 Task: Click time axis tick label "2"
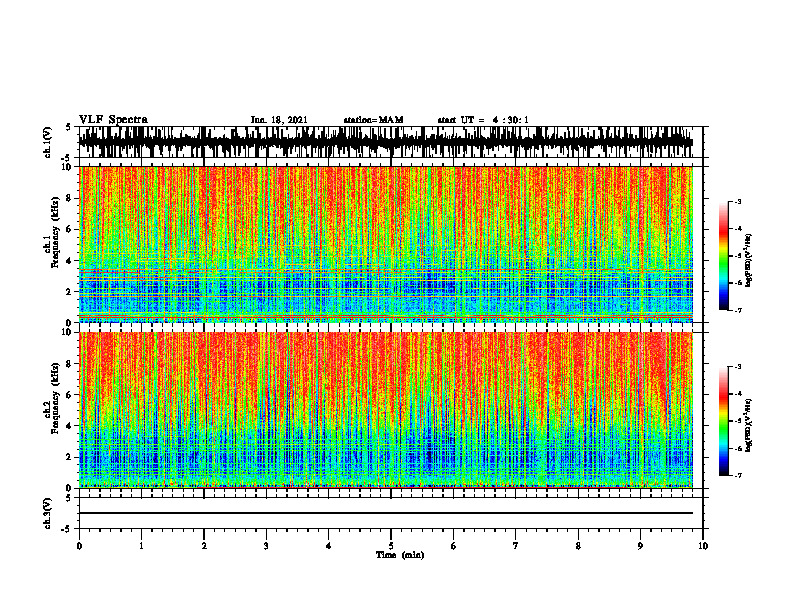pyautogui.click(x=204, y=546)
